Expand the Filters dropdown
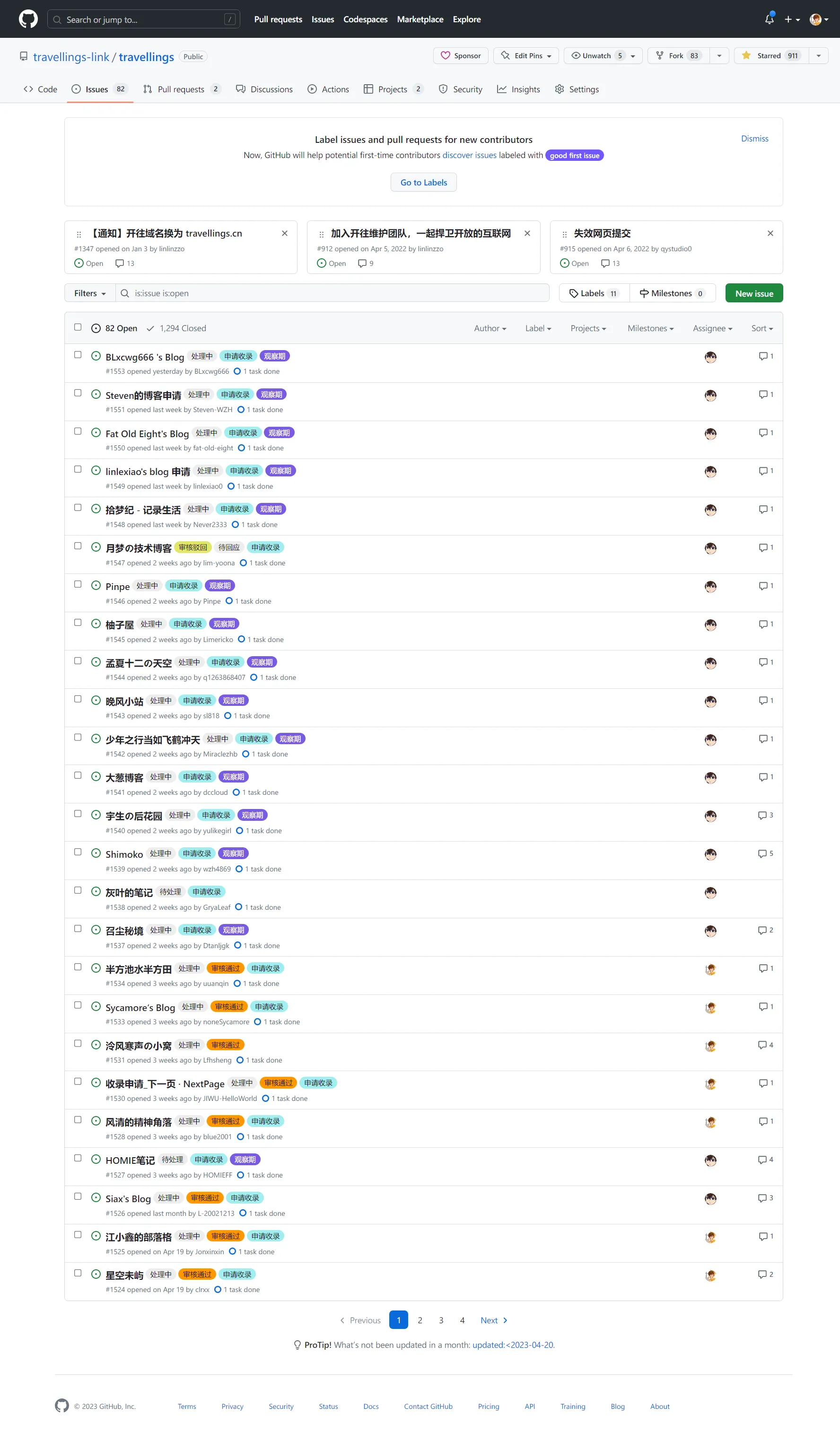Viewport: 840px width, 1442px height. click(x=90, y=293)
